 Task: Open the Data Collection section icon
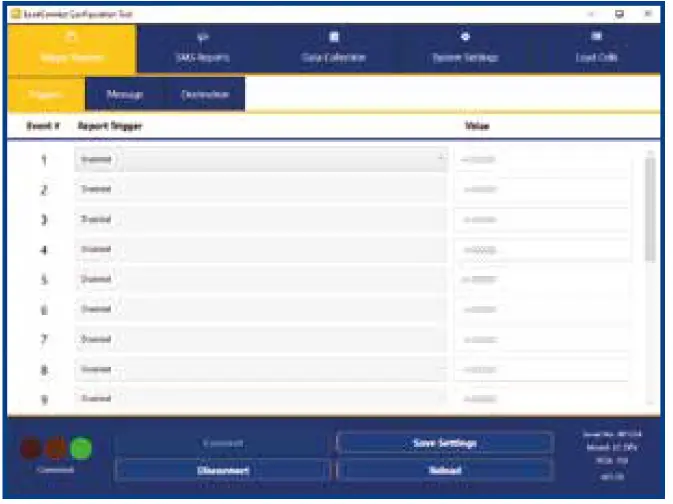334,37
